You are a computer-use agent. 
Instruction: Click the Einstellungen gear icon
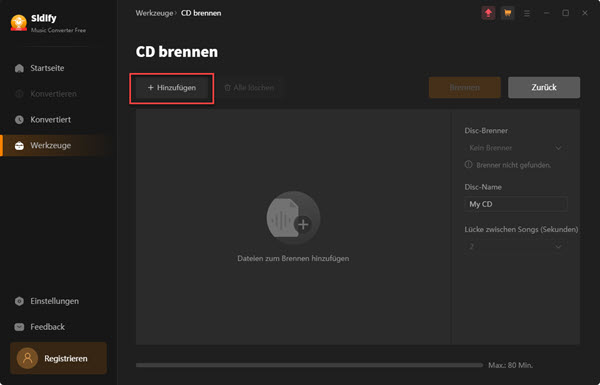(x=19, y=301)
